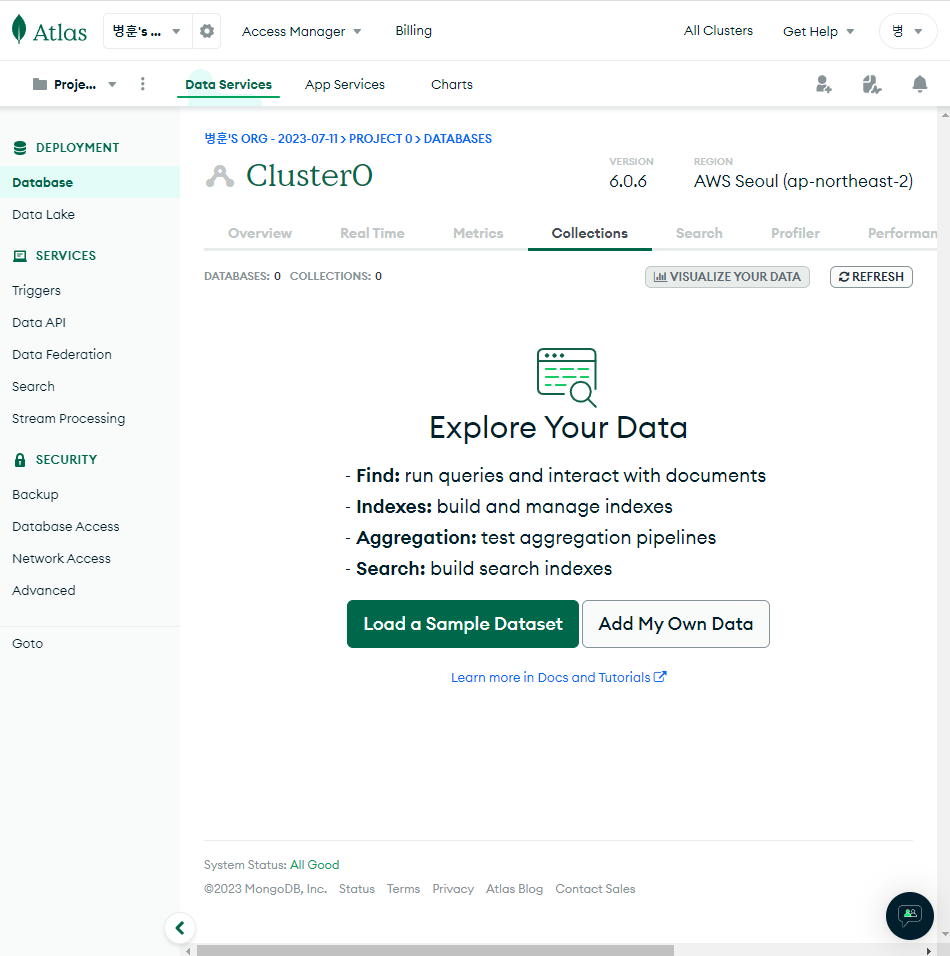Open Backup in the sidebar
Image resolution: width=950 pixels, height=956 pixels.
(35, 494)
